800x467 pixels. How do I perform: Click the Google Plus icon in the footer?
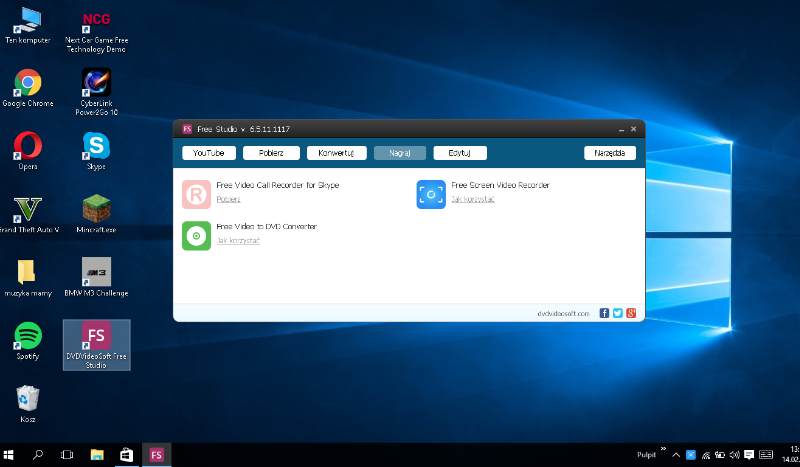pyautogui.click(x=631, y=313)
